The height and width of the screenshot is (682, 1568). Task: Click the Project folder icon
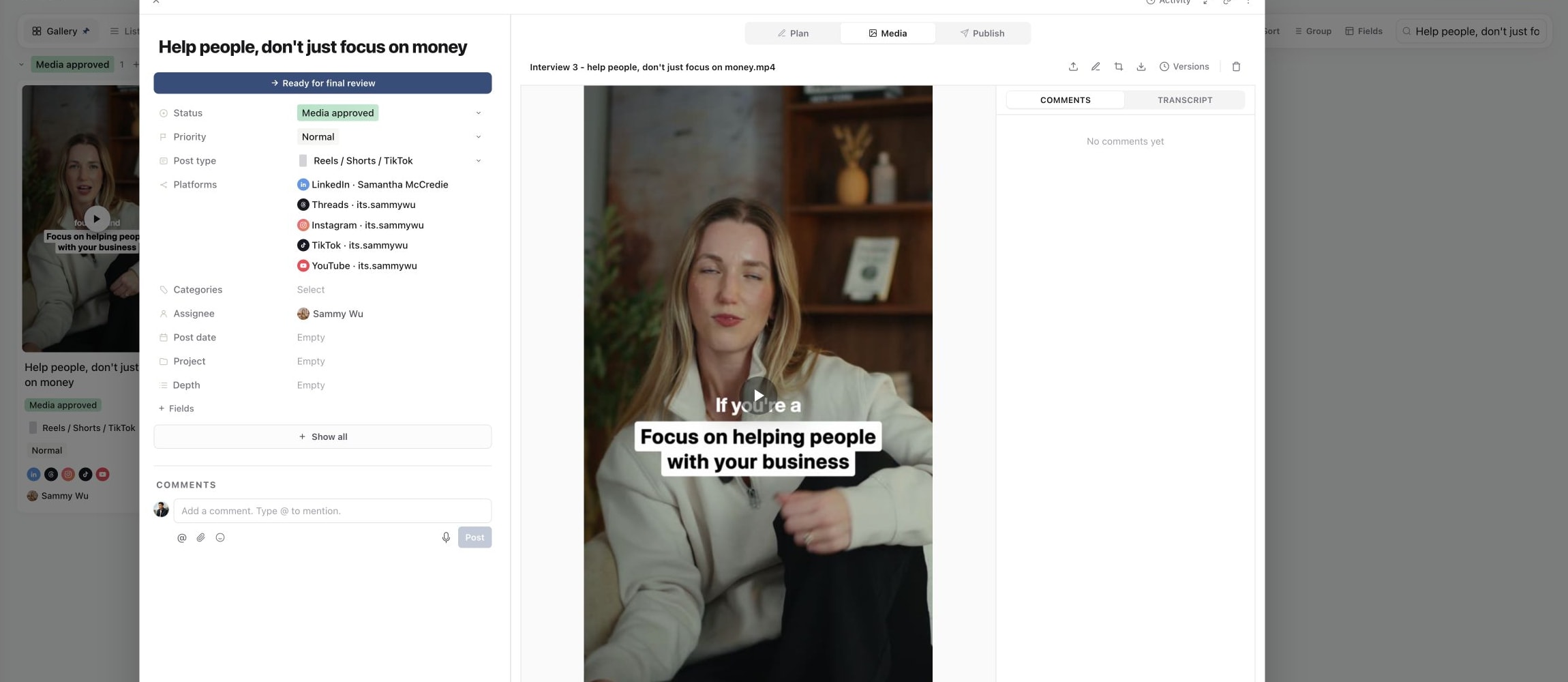coord(163,361)
